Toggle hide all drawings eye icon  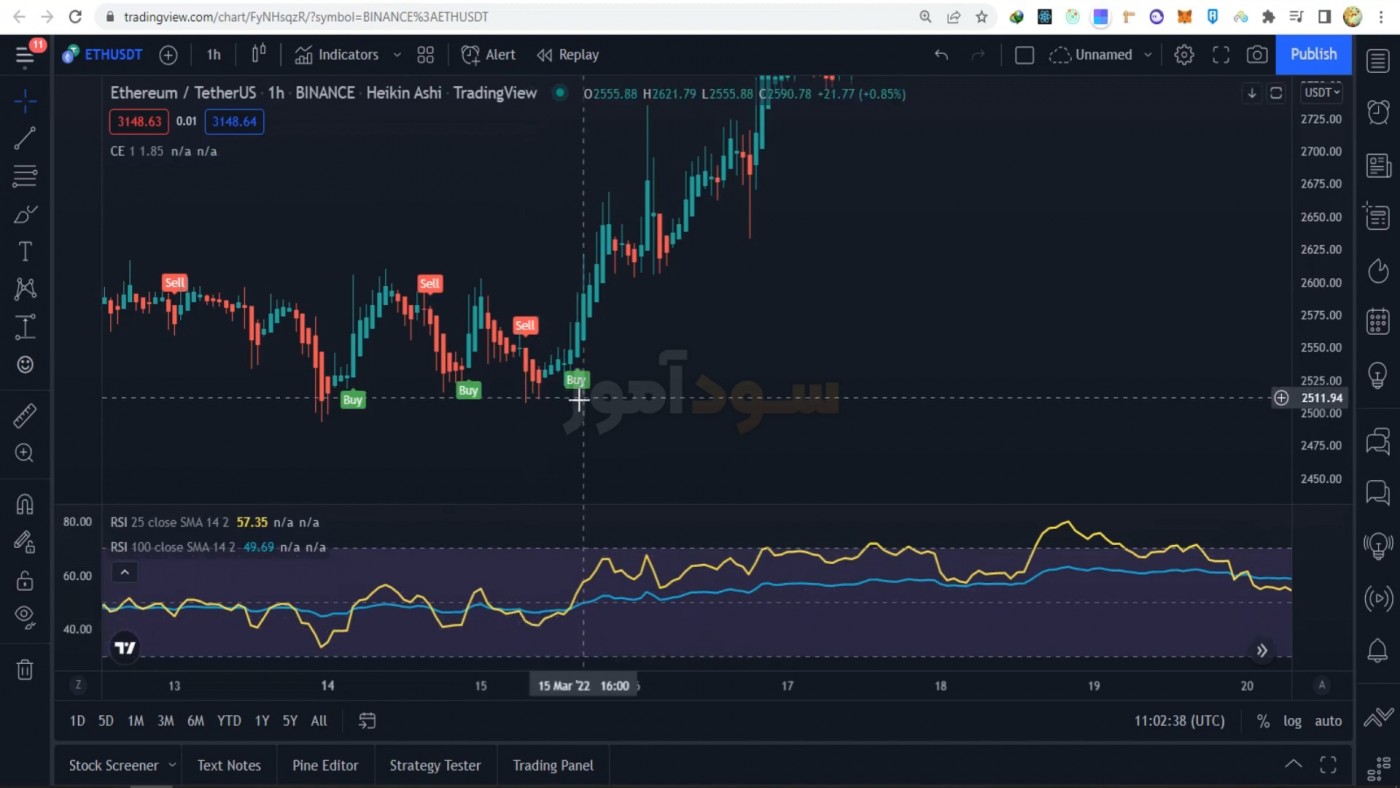[25, 617]
